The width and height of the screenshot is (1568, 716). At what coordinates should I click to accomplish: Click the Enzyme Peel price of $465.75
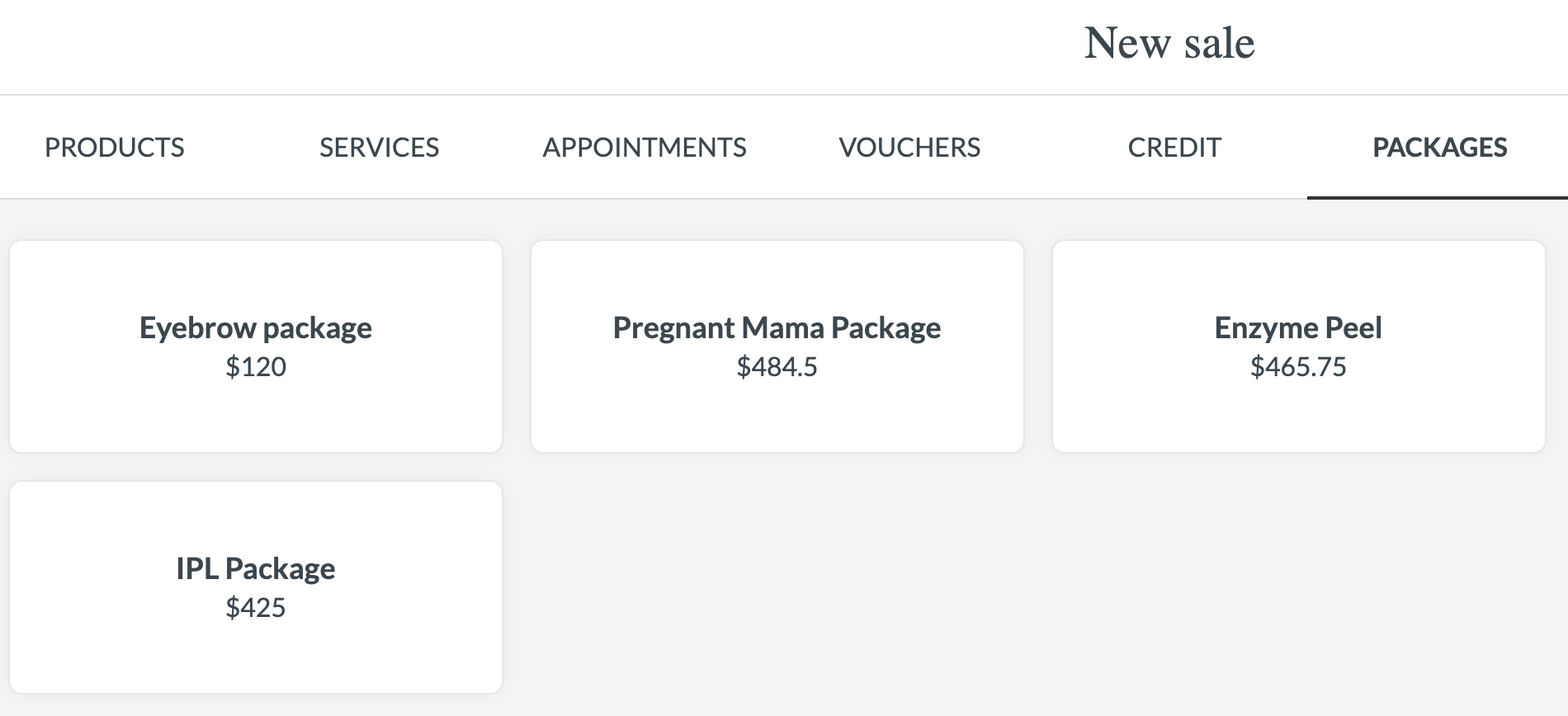pyautogui.click(x=1299, y=367)
